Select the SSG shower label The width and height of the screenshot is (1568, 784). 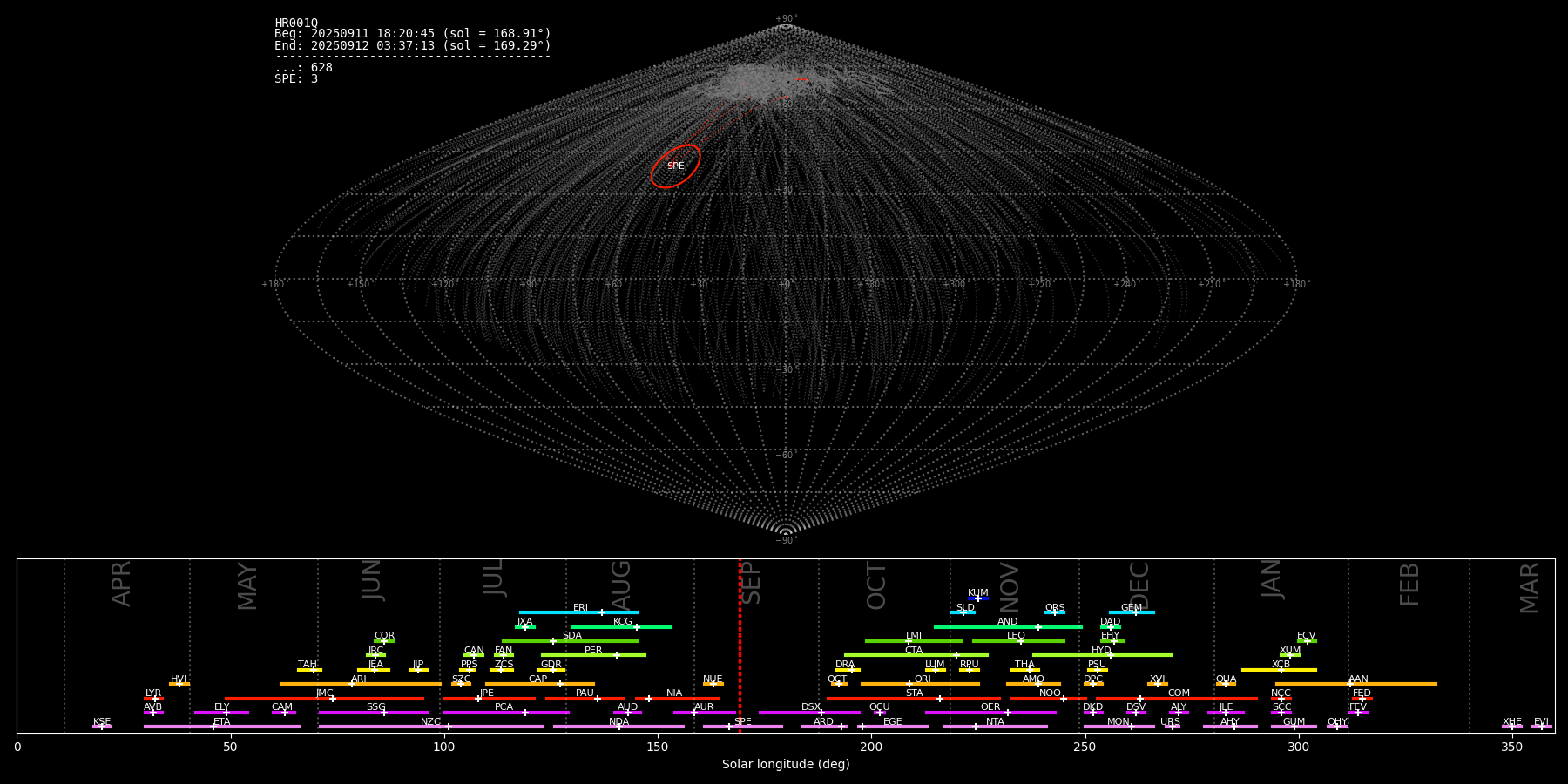tap(375, 707)
